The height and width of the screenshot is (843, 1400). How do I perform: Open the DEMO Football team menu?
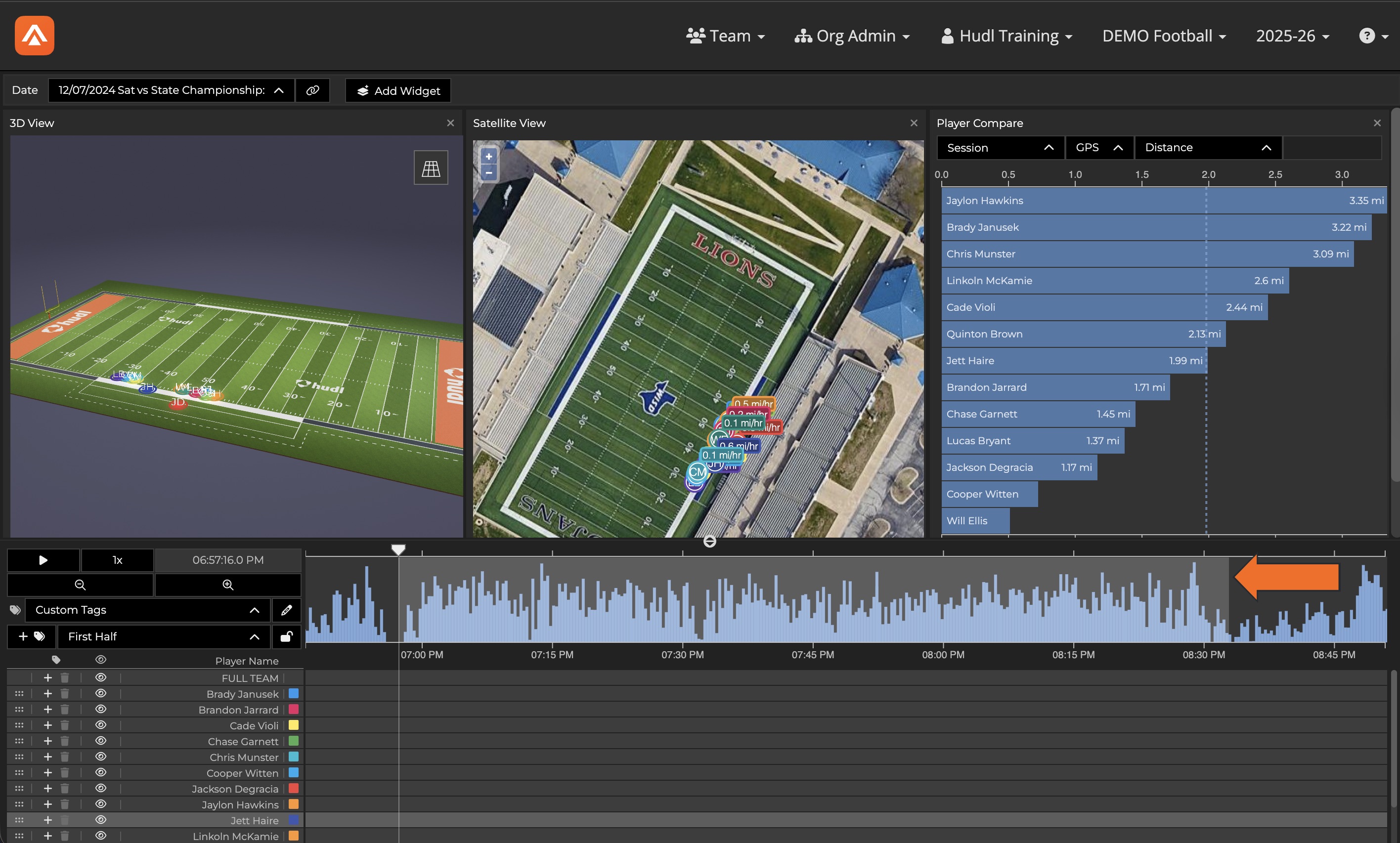click(1164, 36)
